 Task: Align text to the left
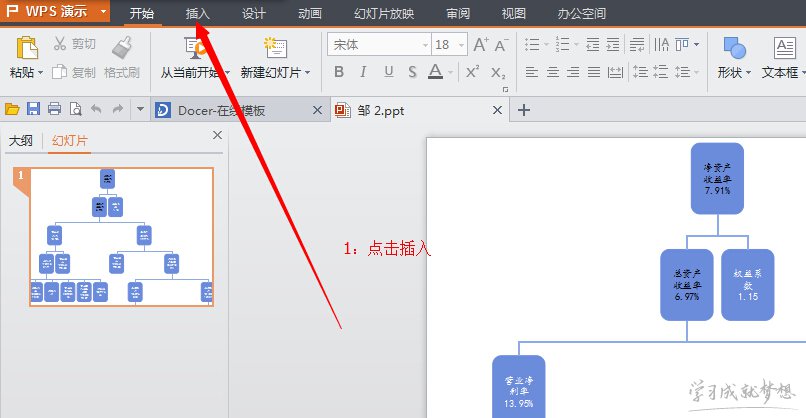coord(532,72)
